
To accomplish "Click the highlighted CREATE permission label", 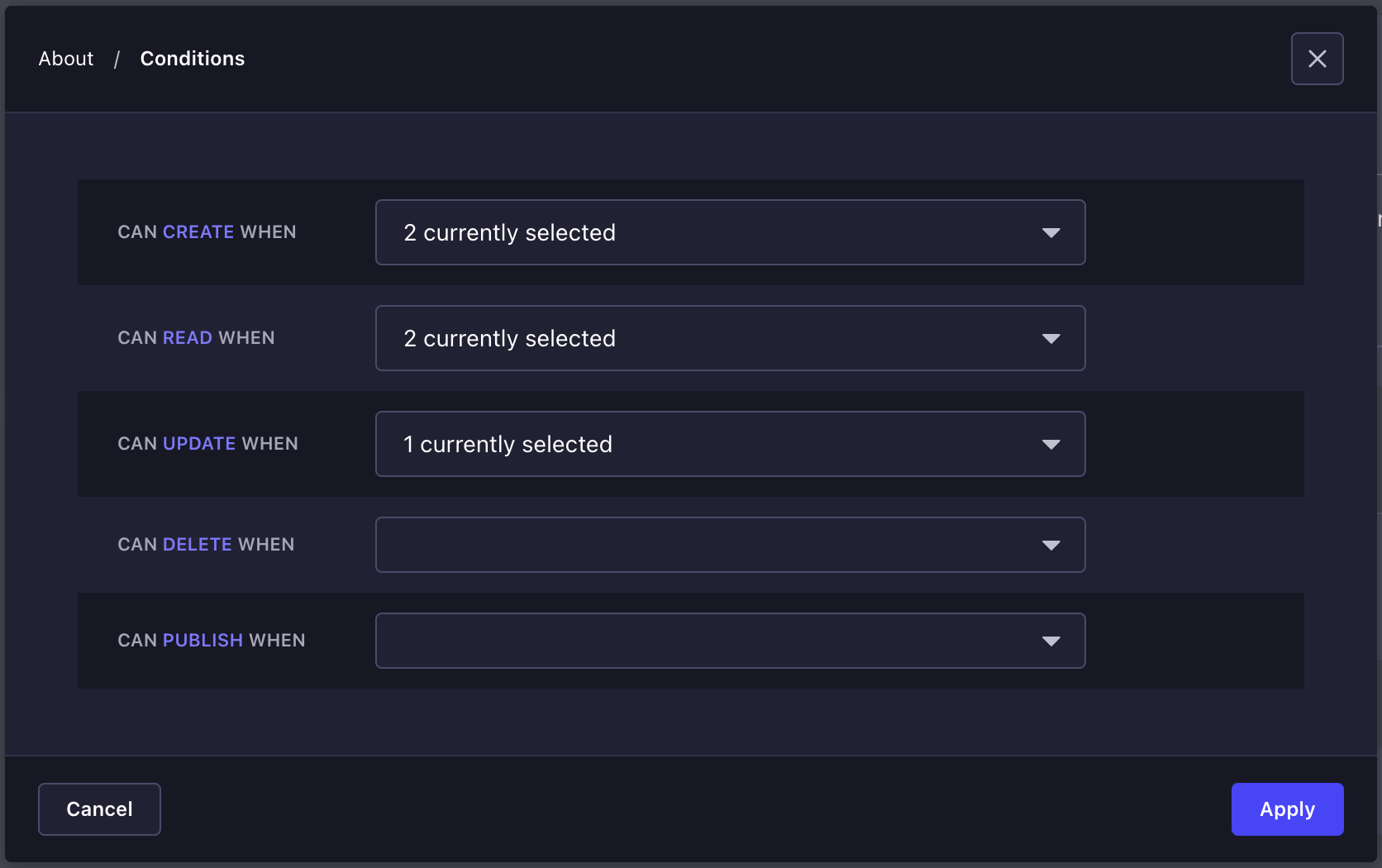I will pos(198,231).
